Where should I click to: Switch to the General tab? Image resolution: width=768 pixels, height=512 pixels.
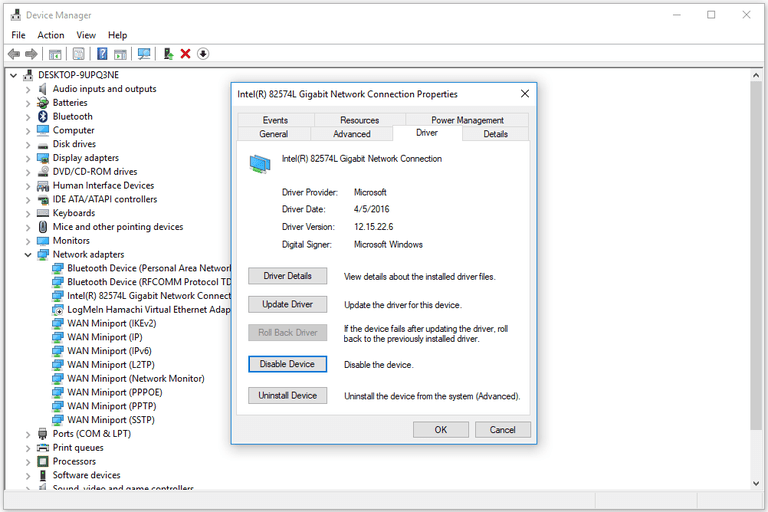(274, 134)
